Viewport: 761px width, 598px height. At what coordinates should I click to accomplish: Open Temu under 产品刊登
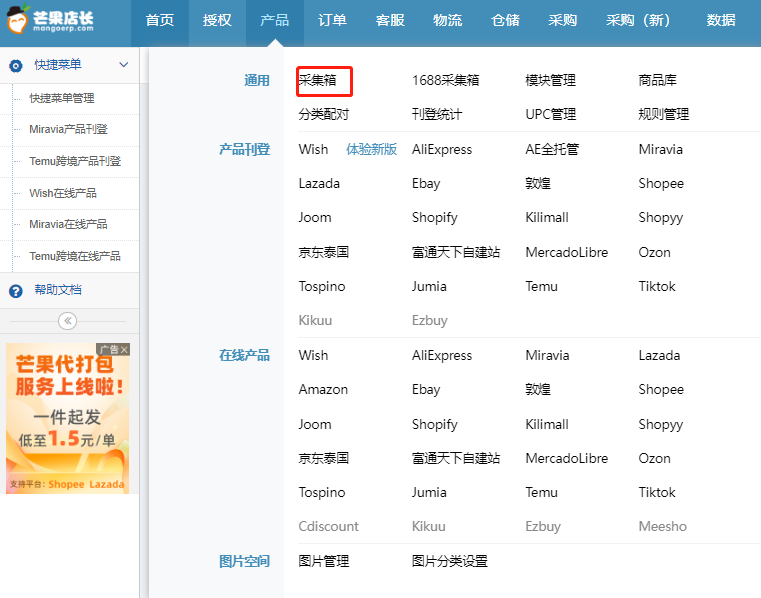tap(541, 286)
